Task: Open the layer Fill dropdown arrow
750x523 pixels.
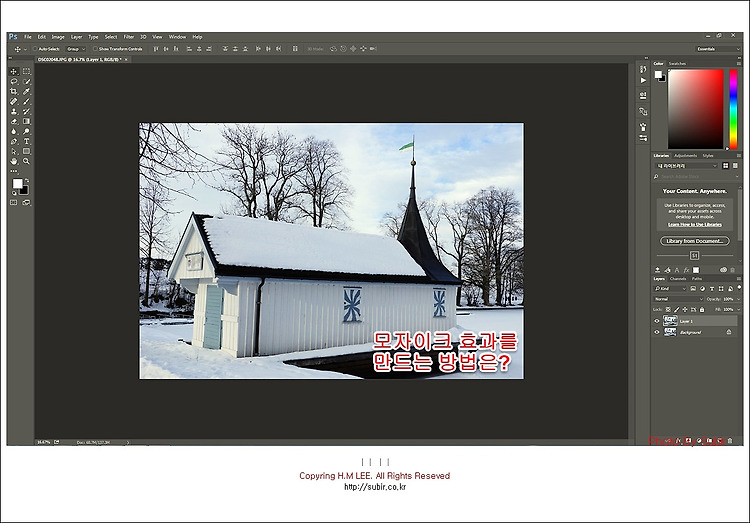Action: tap(739, 310)
